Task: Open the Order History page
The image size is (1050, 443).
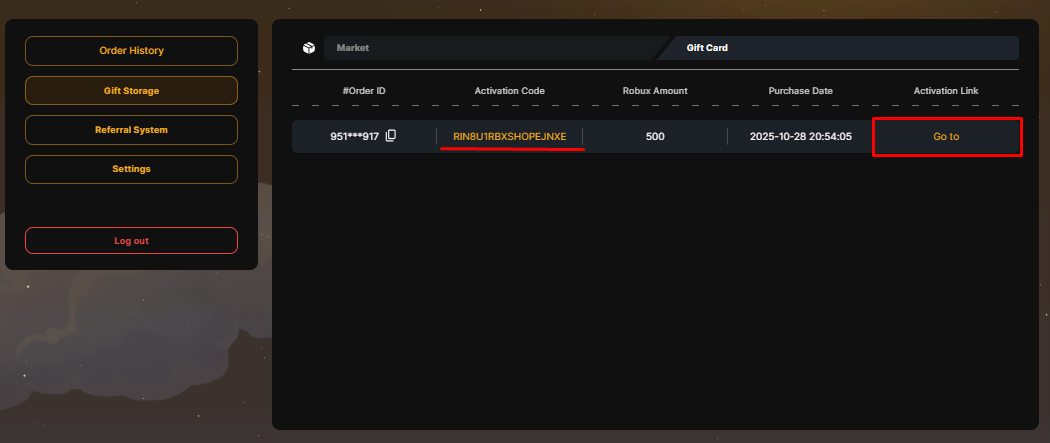Action: [x=131, y=51]
